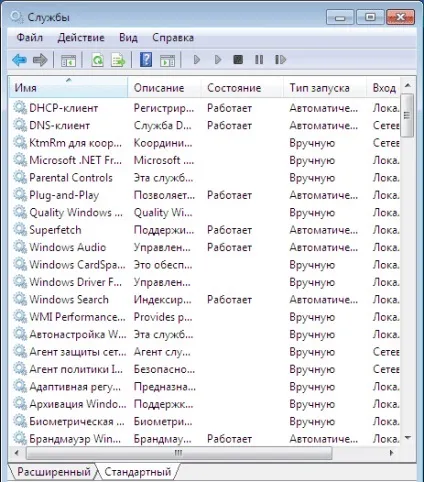The height and width of the screenshot is (482, 424).
Task: Open Help via the question mark icon
Action: (x=146, y=60)
